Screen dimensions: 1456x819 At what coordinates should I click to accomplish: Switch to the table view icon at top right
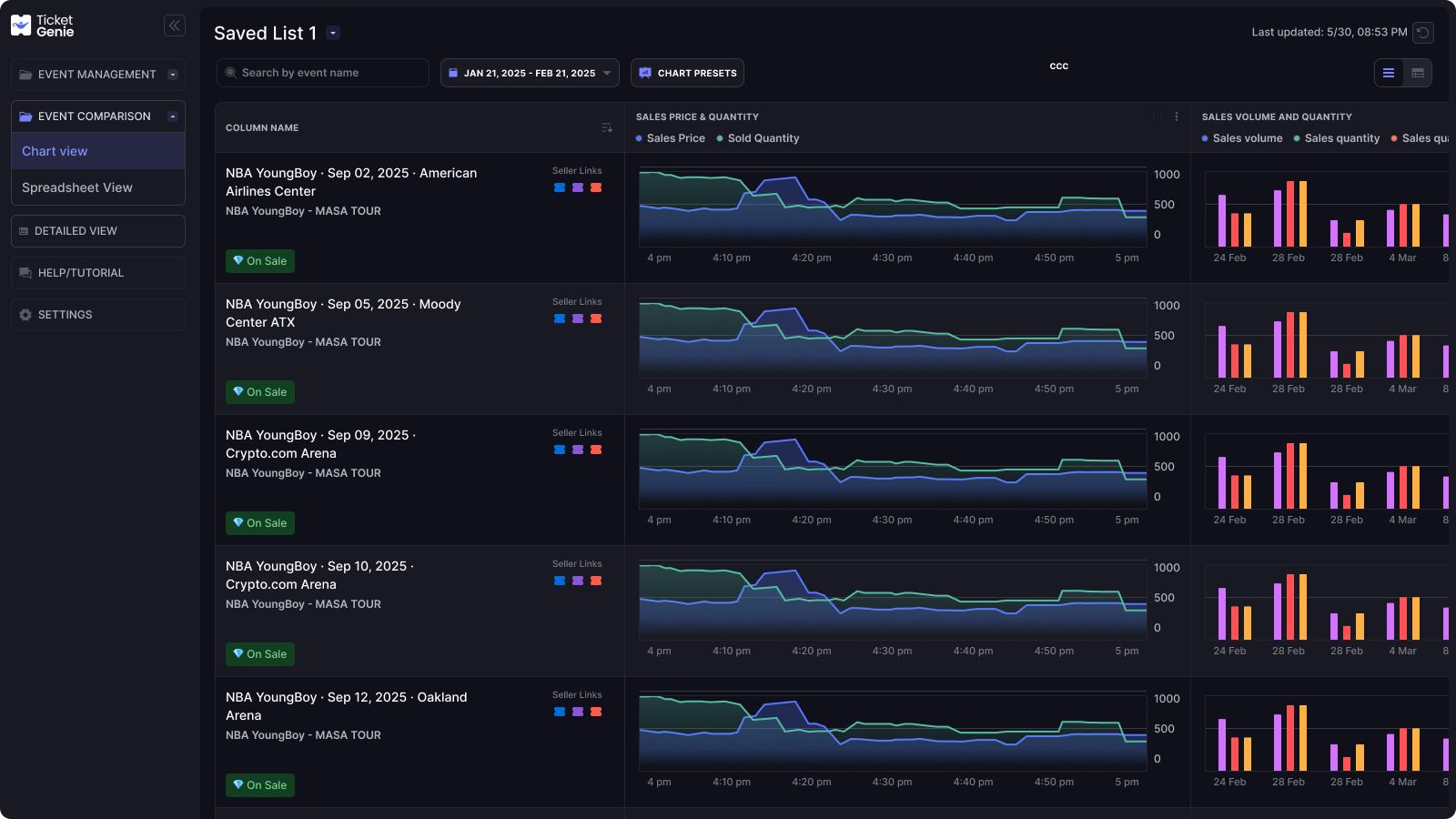pyautogui.click(x=1417, y=73)
